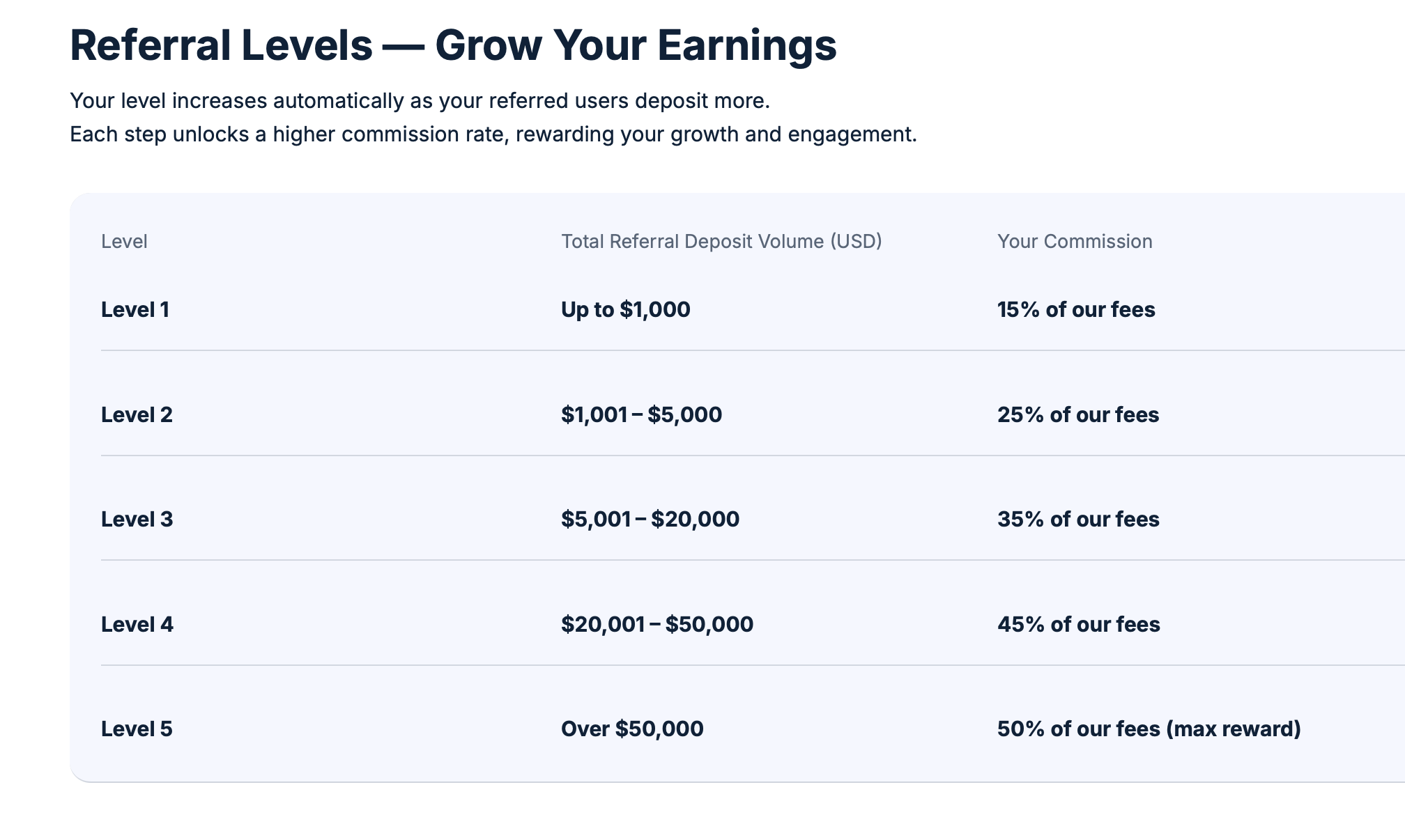Image resolution: width=1405 pixels, height=840 pixels.
Task: Click the 'Up to $1,000' volume cell
Action: click(x=625, y=310)
